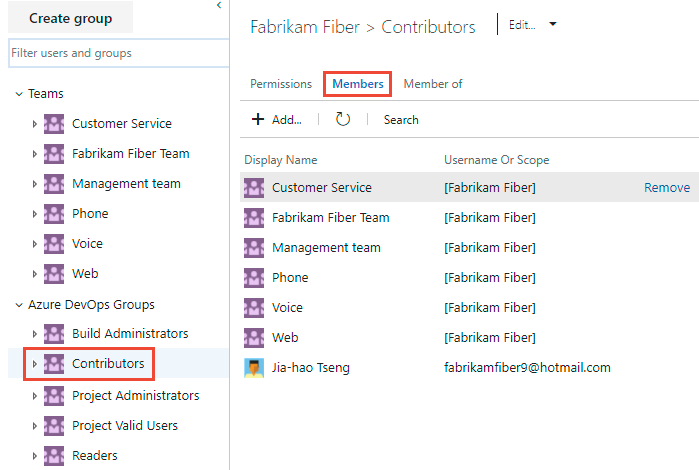Sort by the Username Or Scope column header
The width and height of the screenshot is (699, 470).
(496, 160)
